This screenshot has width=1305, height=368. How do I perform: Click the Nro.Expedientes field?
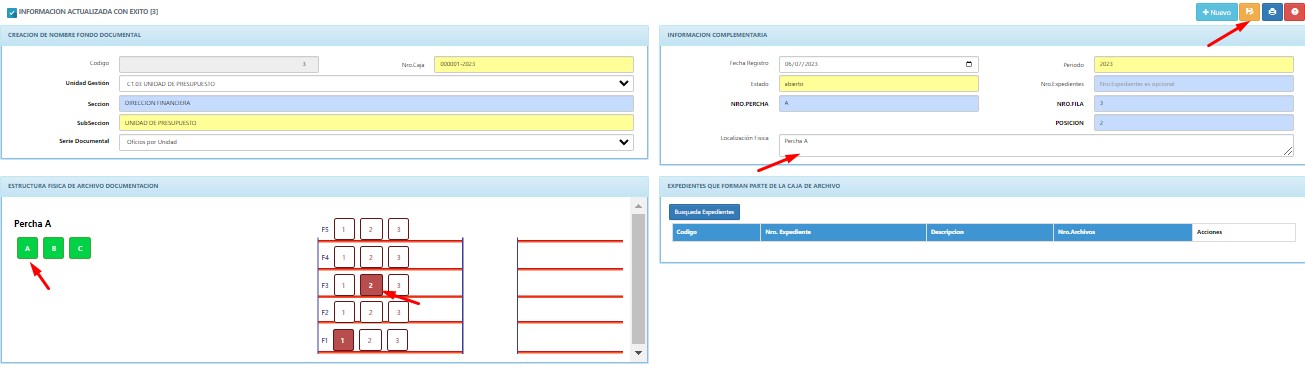[x=1194, y=84]
